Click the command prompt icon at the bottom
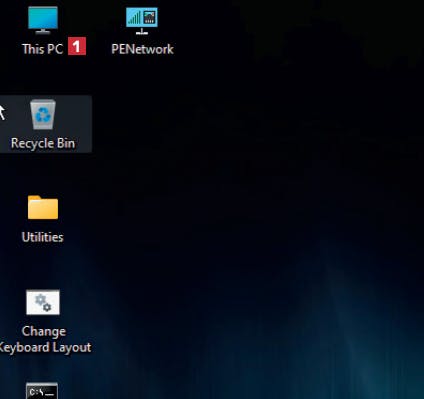 (42, 391)
